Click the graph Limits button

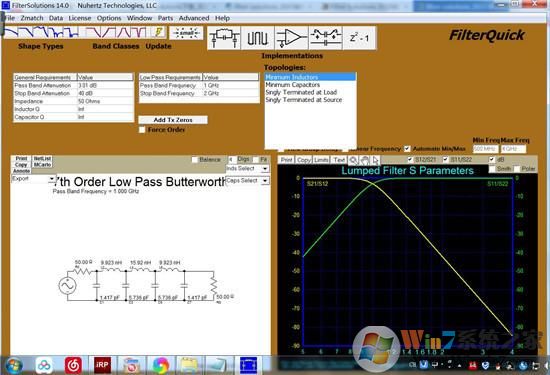click(321, 160)
